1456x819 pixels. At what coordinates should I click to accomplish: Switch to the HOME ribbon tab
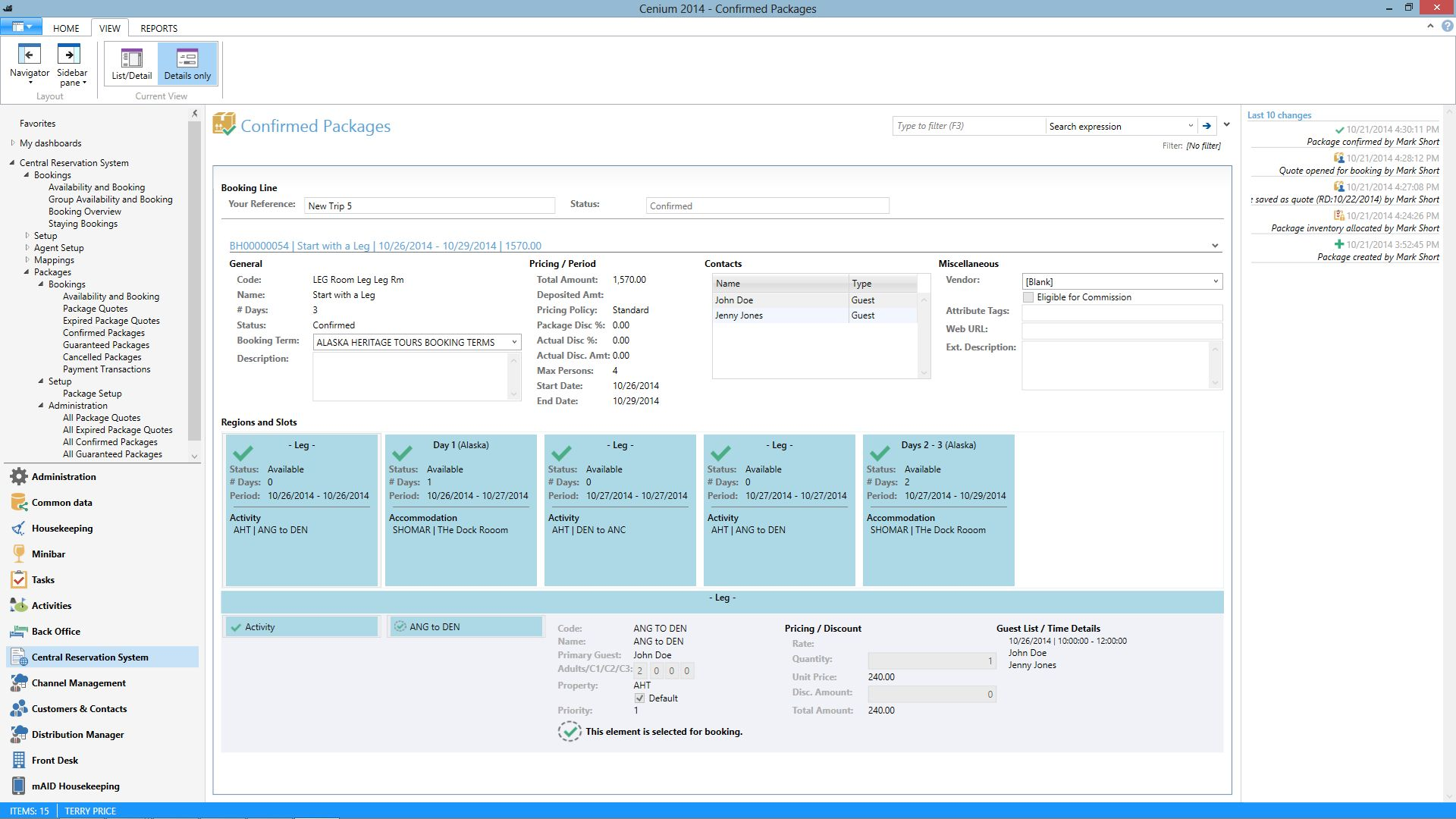[x=66, y=28]
